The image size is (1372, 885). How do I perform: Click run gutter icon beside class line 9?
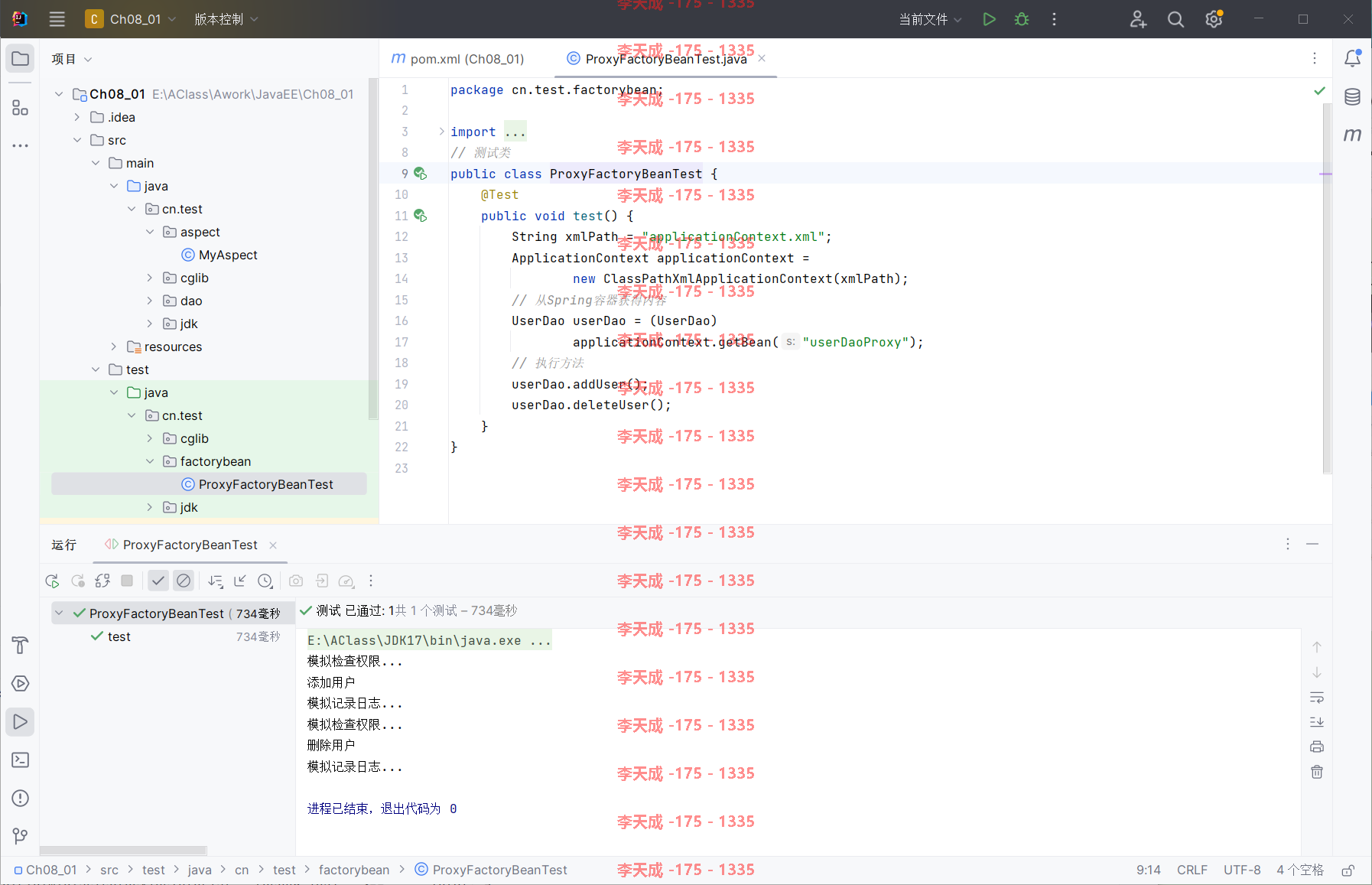tap(421, 174)
